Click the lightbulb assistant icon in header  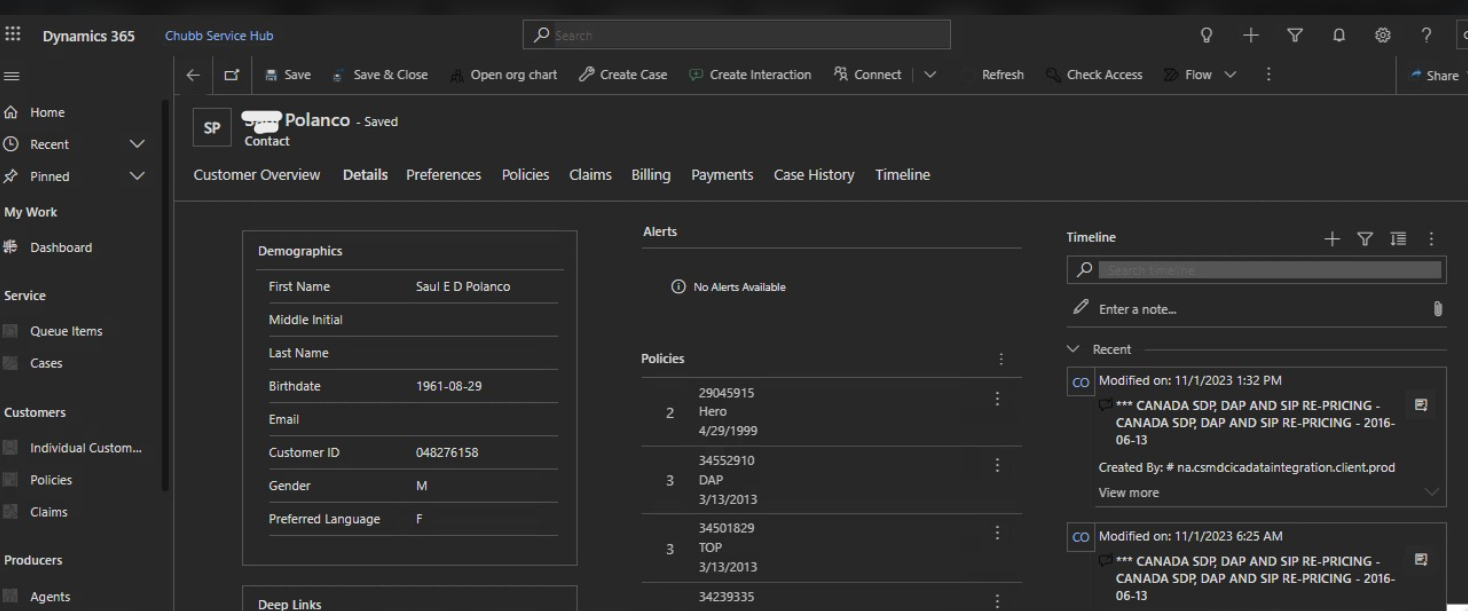coord(1207,35)
